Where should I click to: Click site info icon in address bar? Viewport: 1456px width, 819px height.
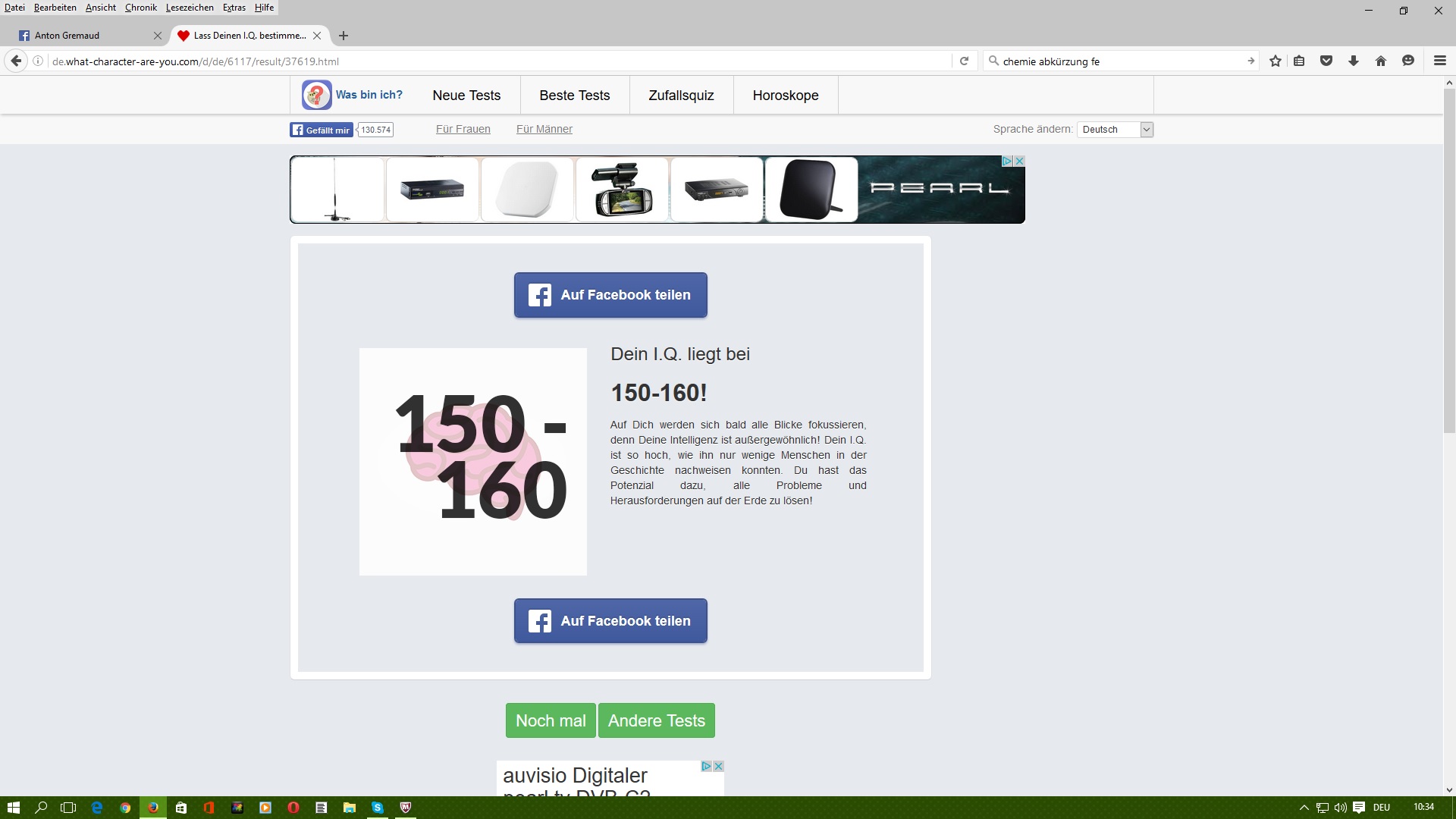coord(38,61)
